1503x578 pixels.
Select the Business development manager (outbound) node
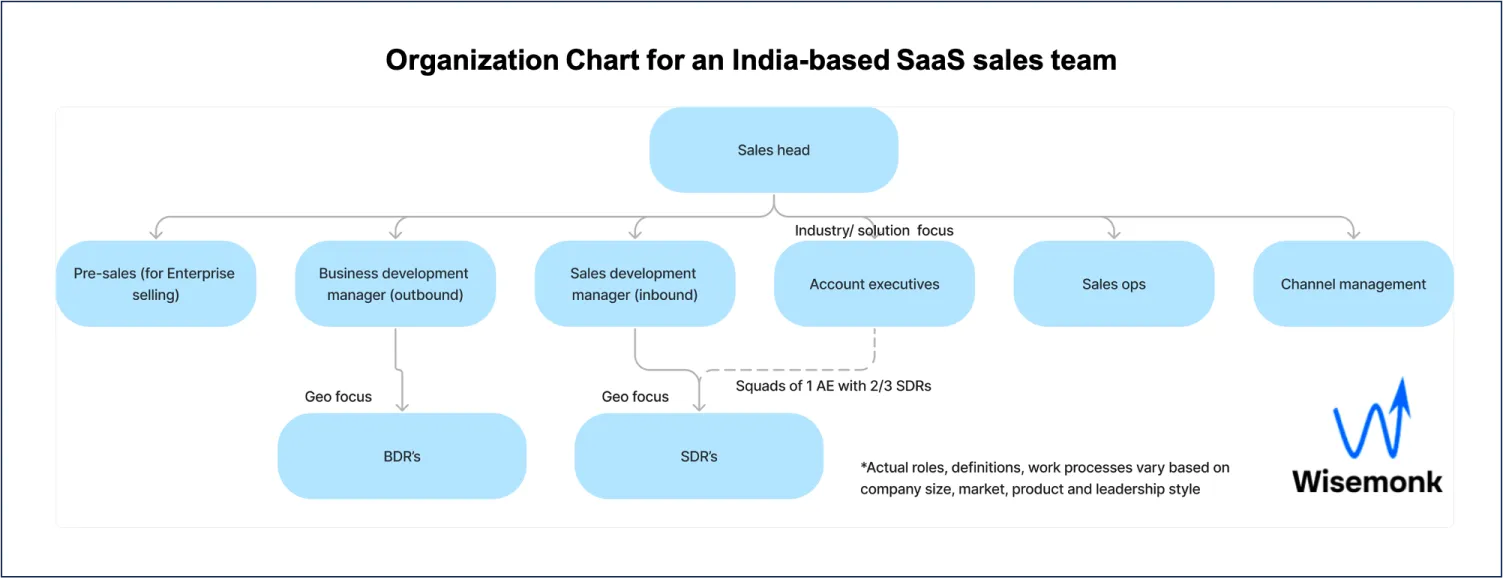[x=395, y=283]
